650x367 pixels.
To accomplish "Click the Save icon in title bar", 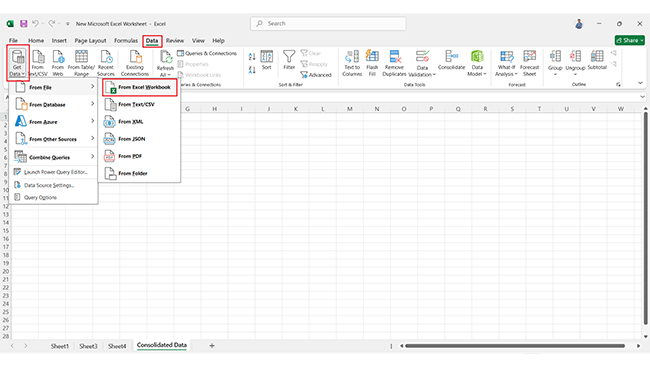I will click(x=24, y=24).
